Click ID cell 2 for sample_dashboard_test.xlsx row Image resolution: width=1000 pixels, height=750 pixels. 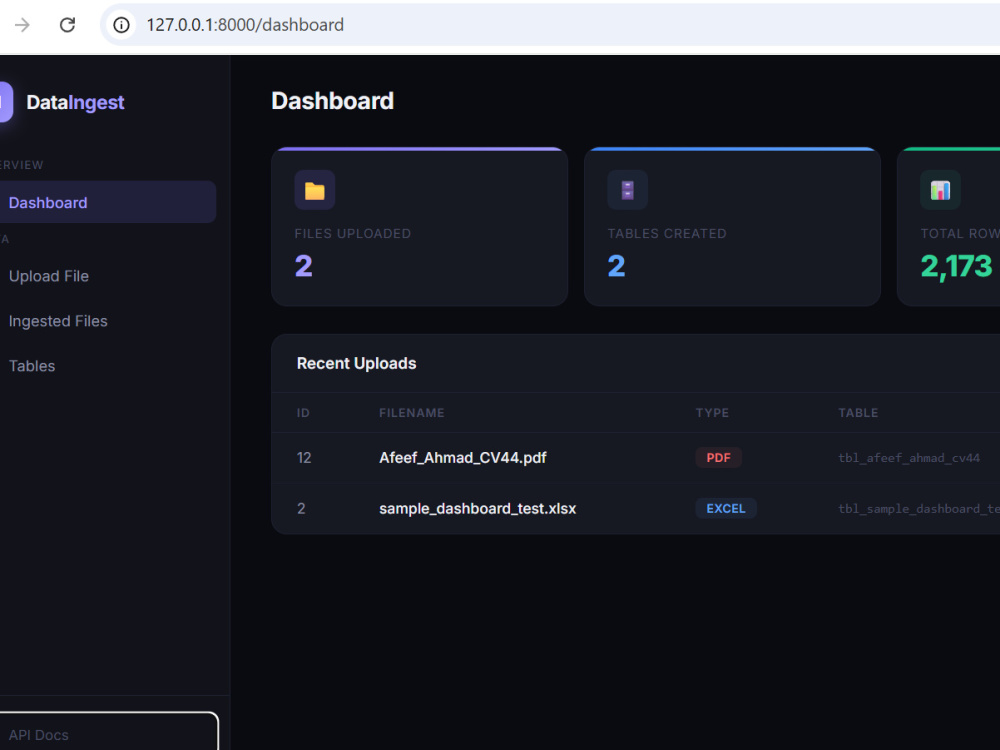tap(301, 508)
